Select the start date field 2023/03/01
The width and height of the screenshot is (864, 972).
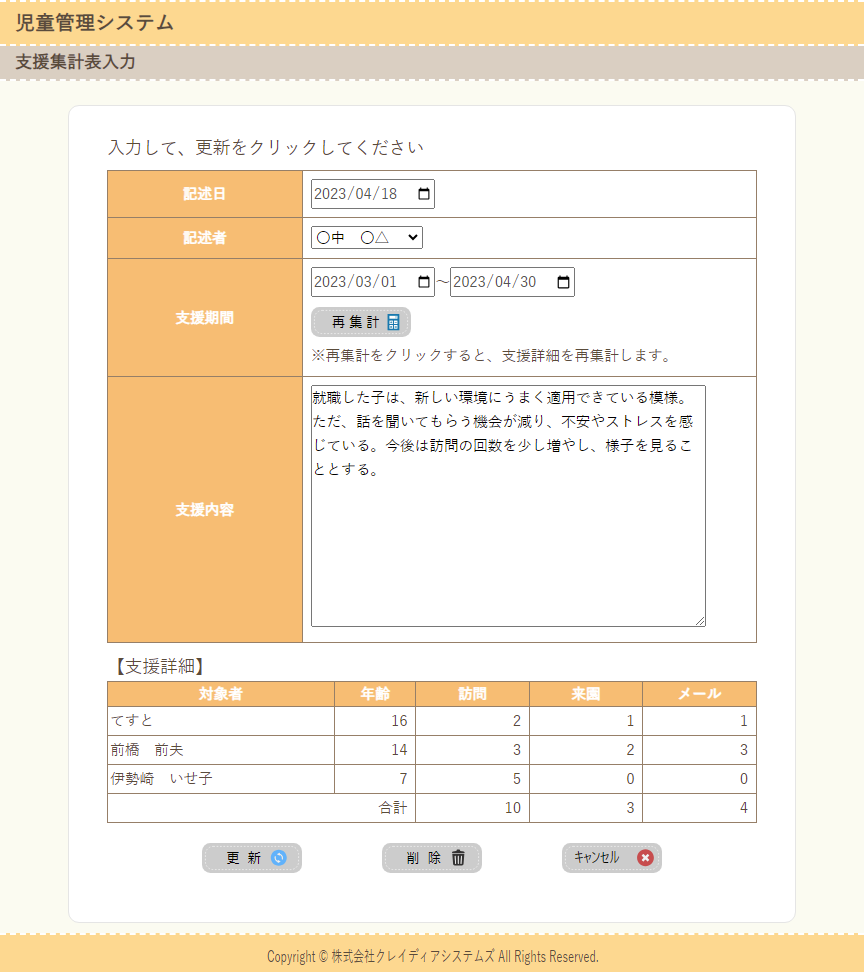(358, 283)
